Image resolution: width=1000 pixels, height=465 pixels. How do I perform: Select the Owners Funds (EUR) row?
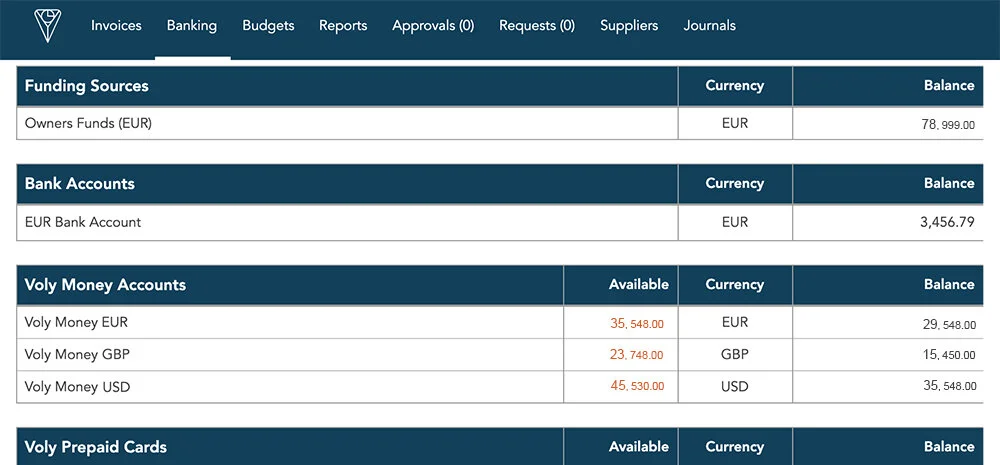[x=500, y=123]
